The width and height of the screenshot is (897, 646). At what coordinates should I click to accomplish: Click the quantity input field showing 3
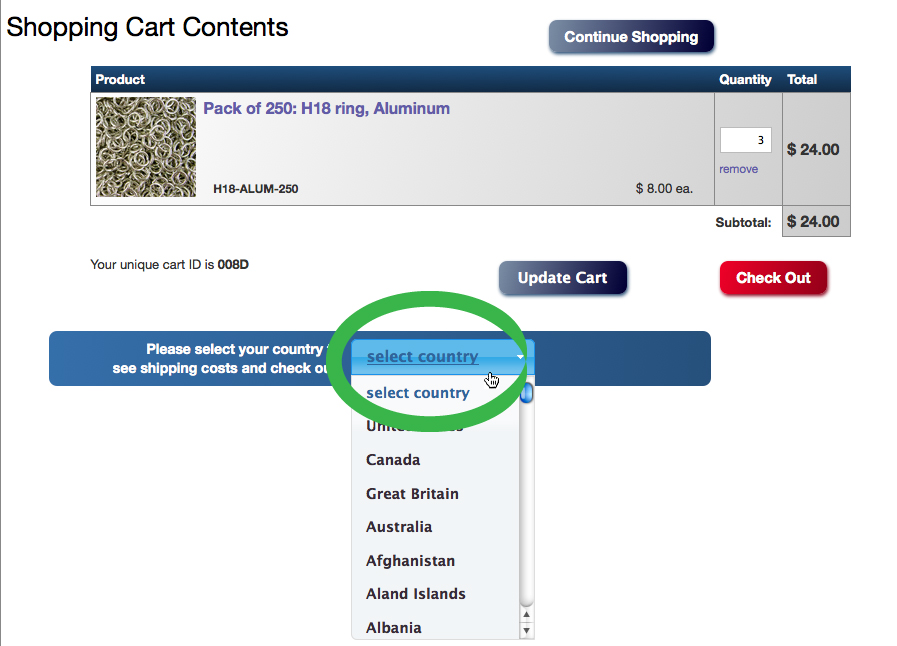pyautogui.click(x=746, y=140)
